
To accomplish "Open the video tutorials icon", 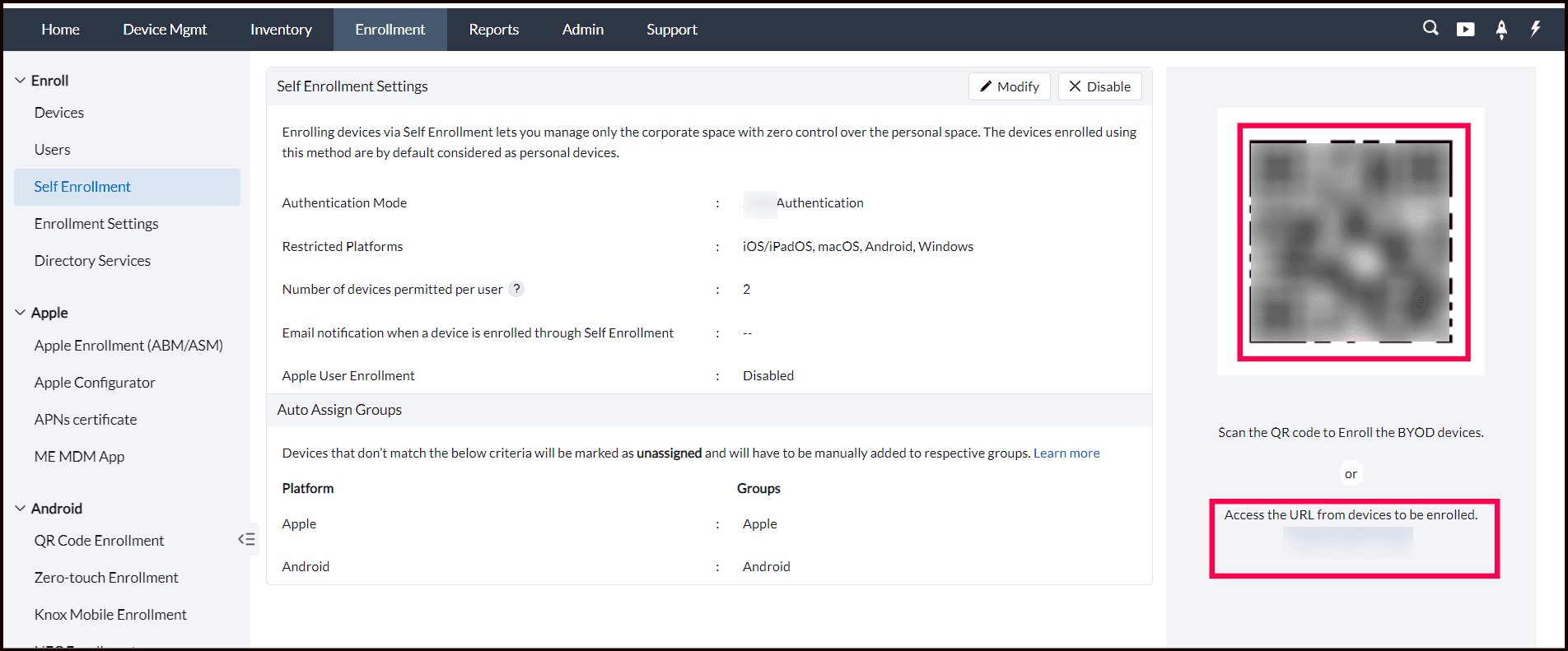I will click(x=1466, y=30).
